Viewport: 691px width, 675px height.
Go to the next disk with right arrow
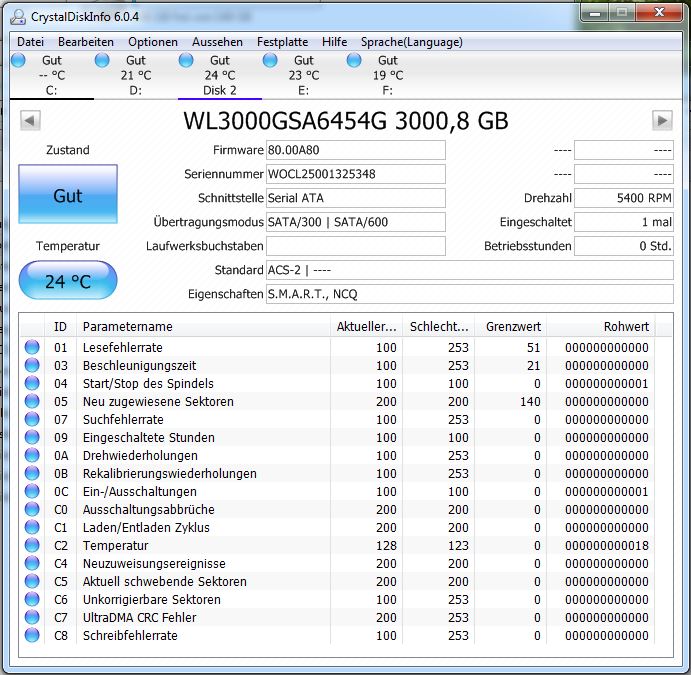click(662, 120)
